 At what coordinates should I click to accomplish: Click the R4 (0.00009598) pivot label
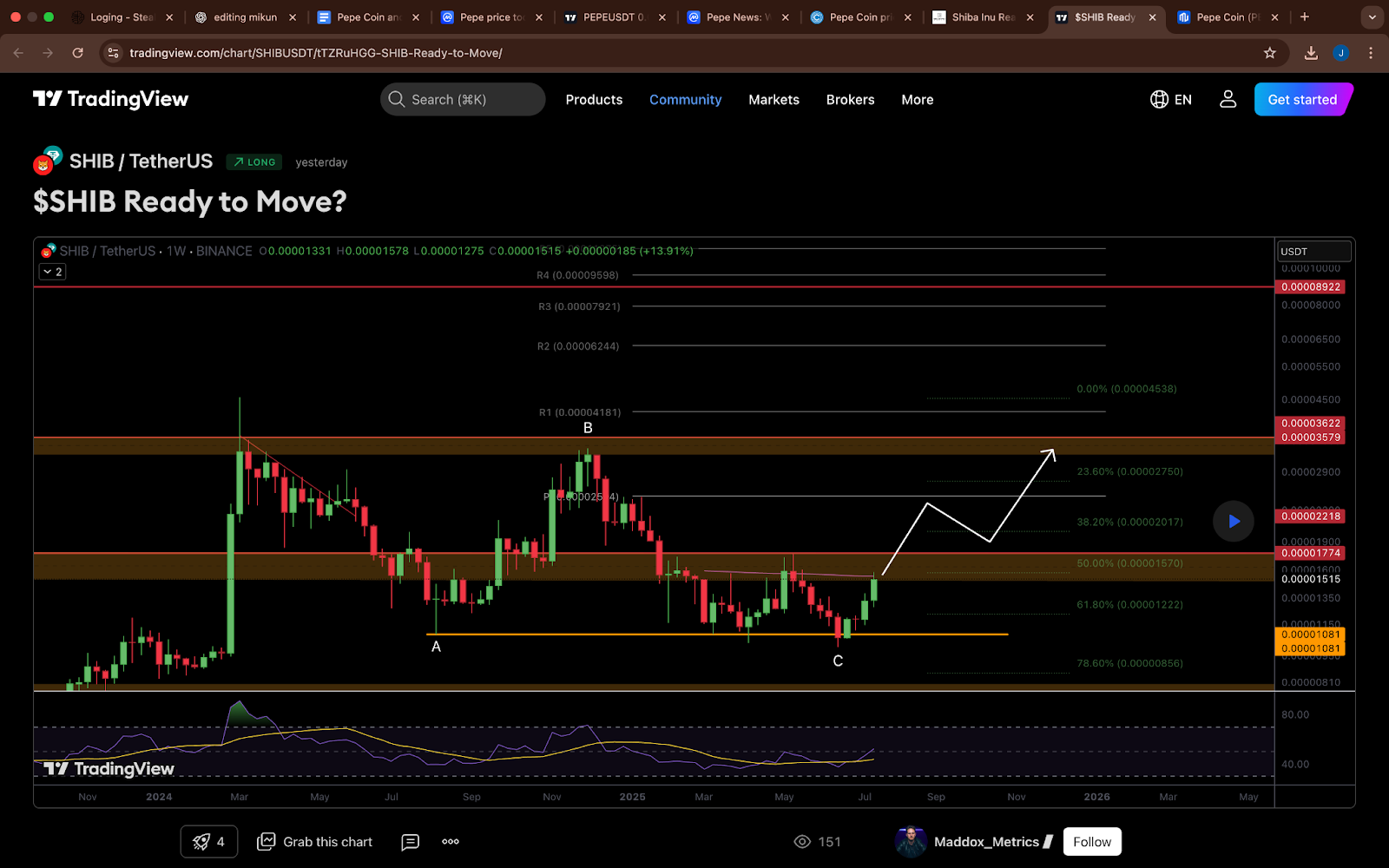point(577,275)
